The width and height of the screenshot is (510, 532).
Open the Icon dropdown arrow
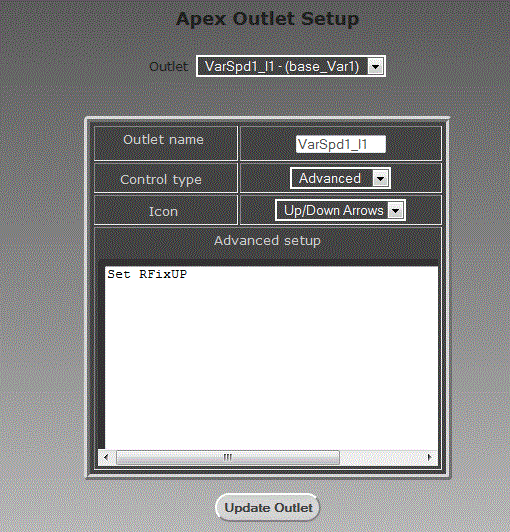(395, 210)
